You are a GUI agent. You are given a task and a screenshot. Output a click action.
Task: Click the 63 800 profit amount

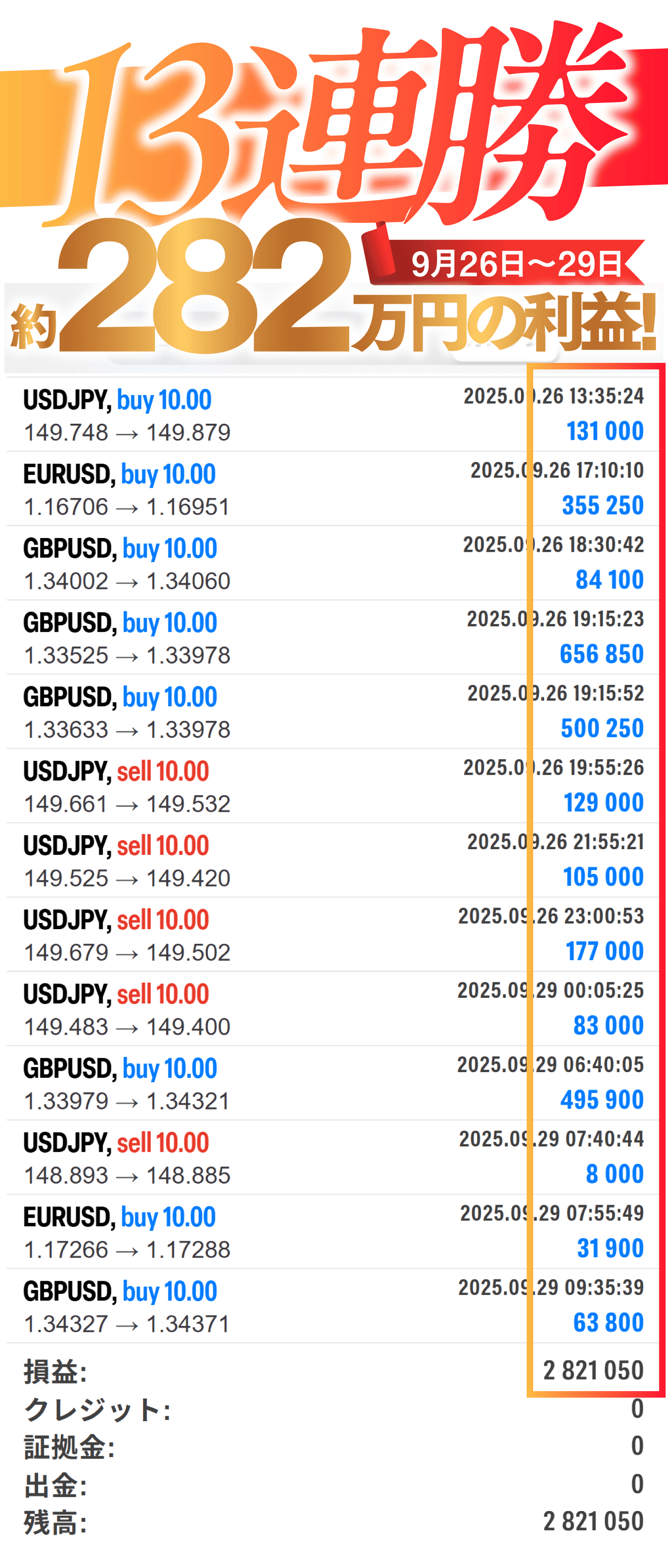pos(608,1323)
